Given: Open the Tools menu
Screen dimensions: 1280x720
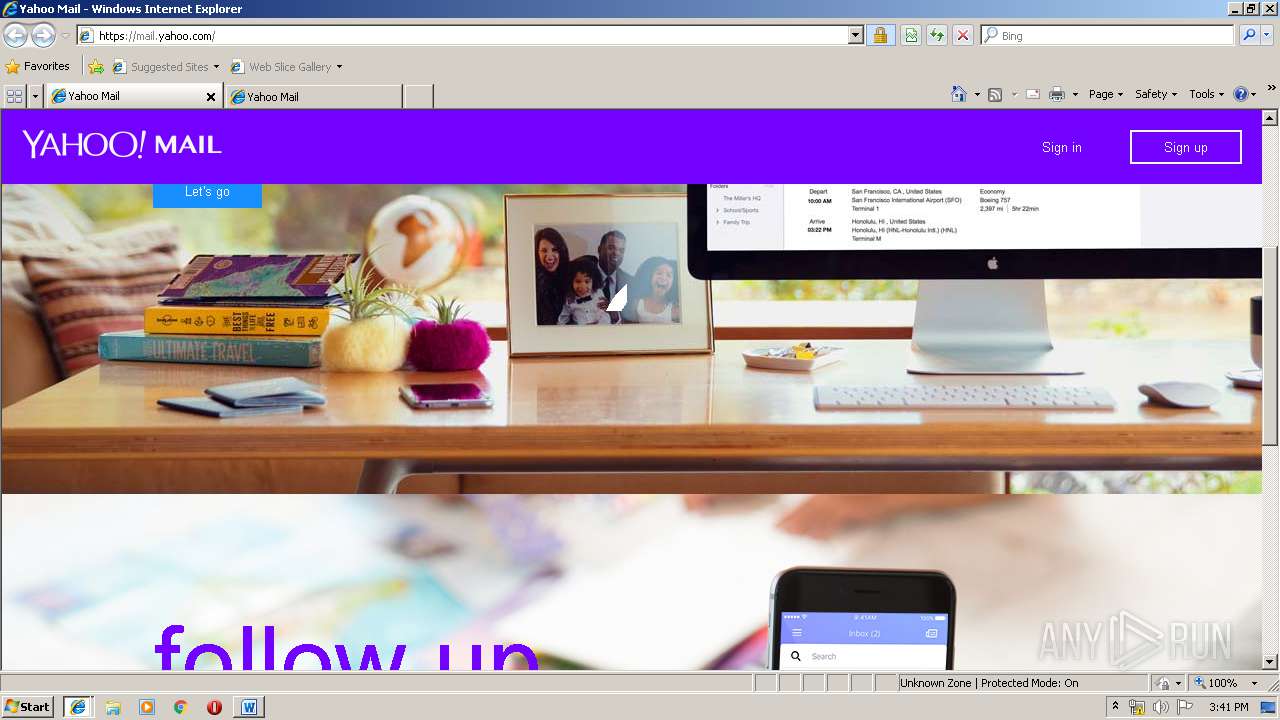Looking at the screenshot, I should 1207,94.
